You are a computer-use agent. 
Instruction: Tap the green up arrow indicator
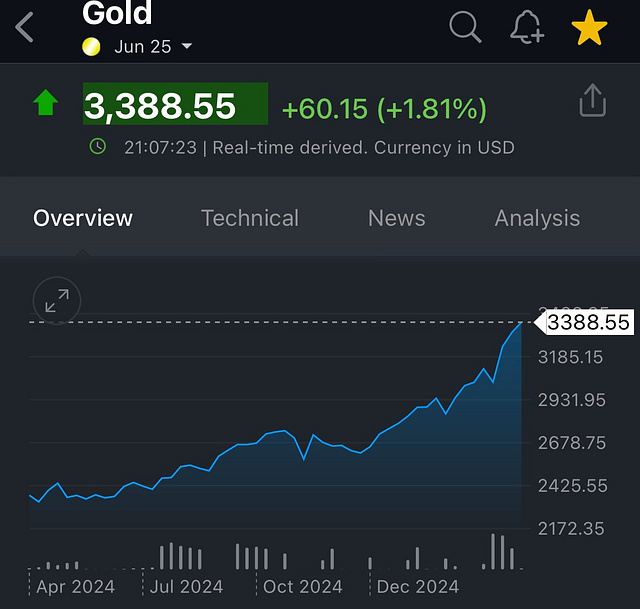coord(46,103)
